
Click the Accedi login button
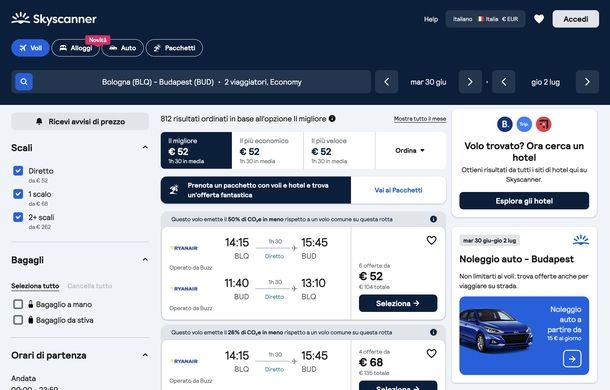click(x=576, y=19)
